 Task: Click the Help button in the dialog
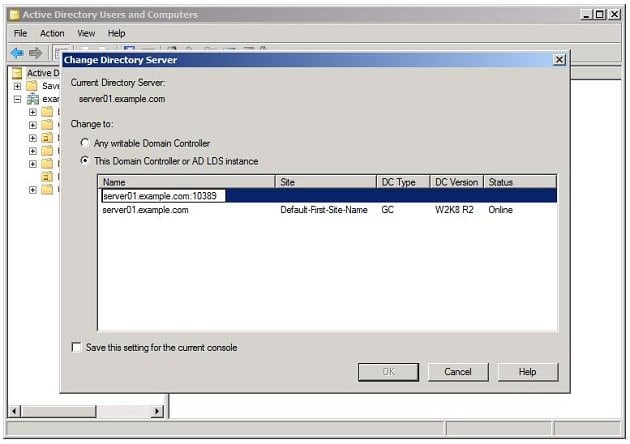click(528, 372)
